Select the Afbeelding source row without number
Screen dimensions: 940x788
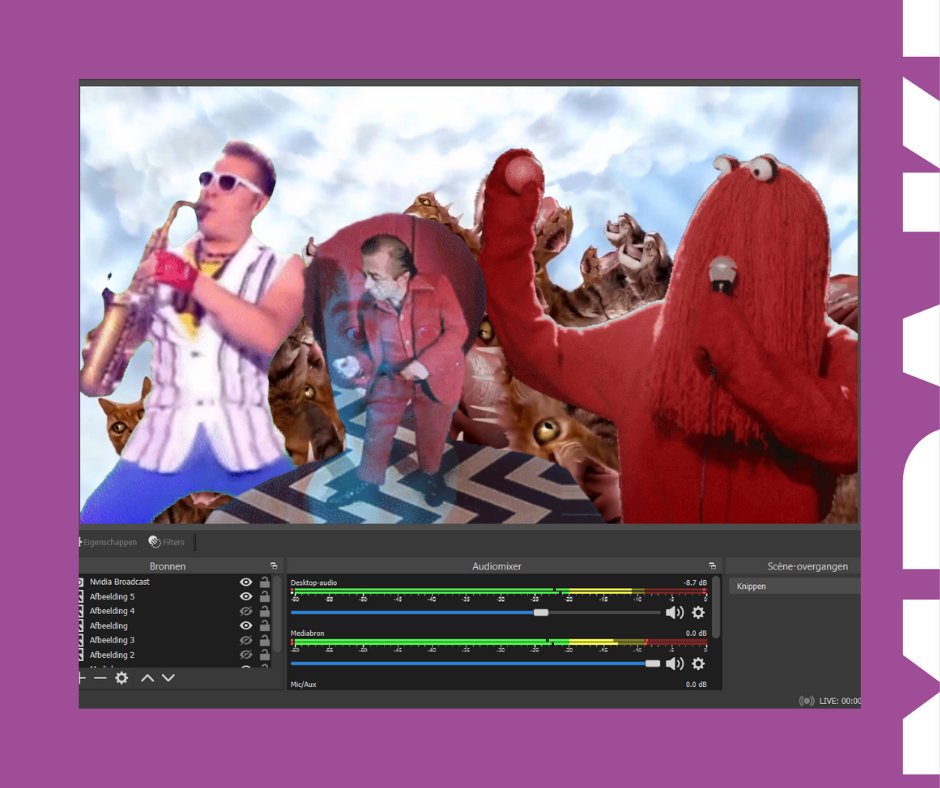(175, 625)
